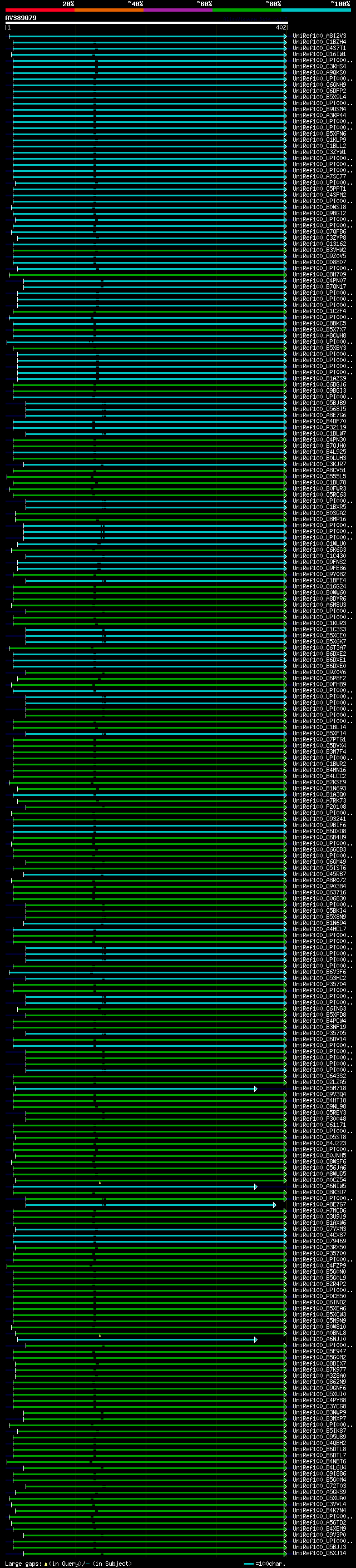
Task: Select the UniRef100_Q5REY3 label
Action: 319,1112
